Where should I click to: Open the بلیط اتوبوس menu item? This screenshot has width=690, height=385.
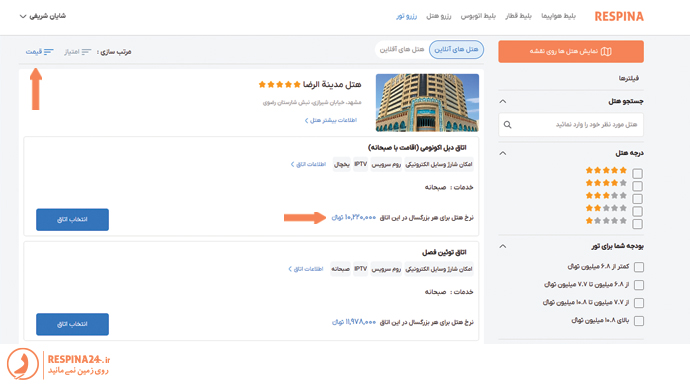tap(478, 16)
